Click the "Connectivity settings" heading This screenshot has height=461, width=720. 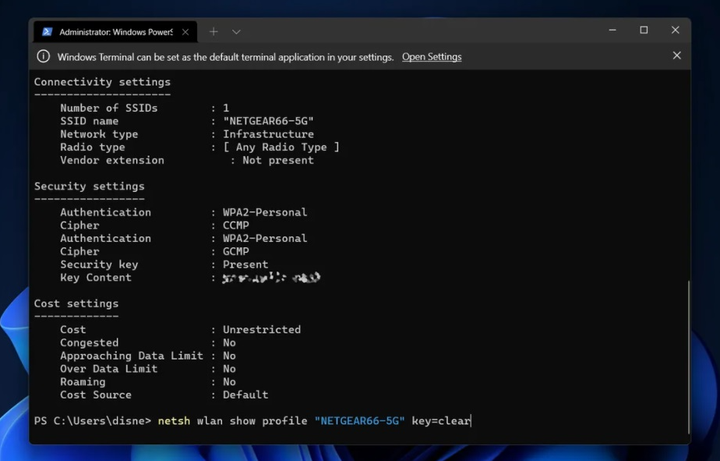coord(102,82)
